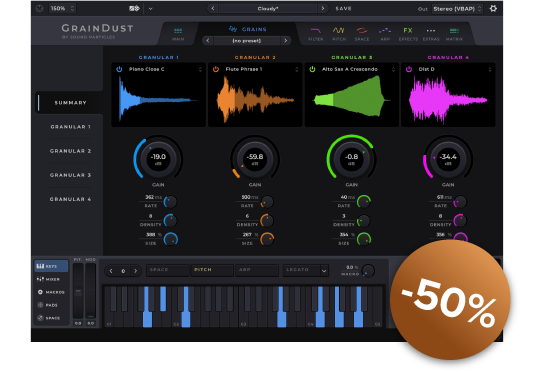Click the Granular 4 rate knob
This screenshot has width=536, height=372.
click(x=460, y=202)
